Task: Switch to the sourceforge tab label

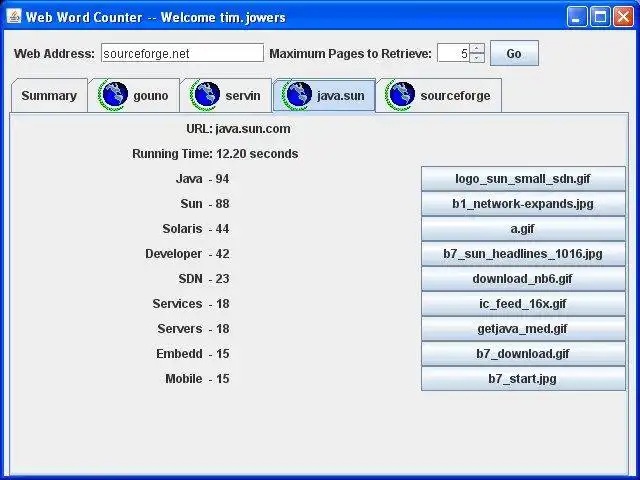Action: [x=456, y=96]
